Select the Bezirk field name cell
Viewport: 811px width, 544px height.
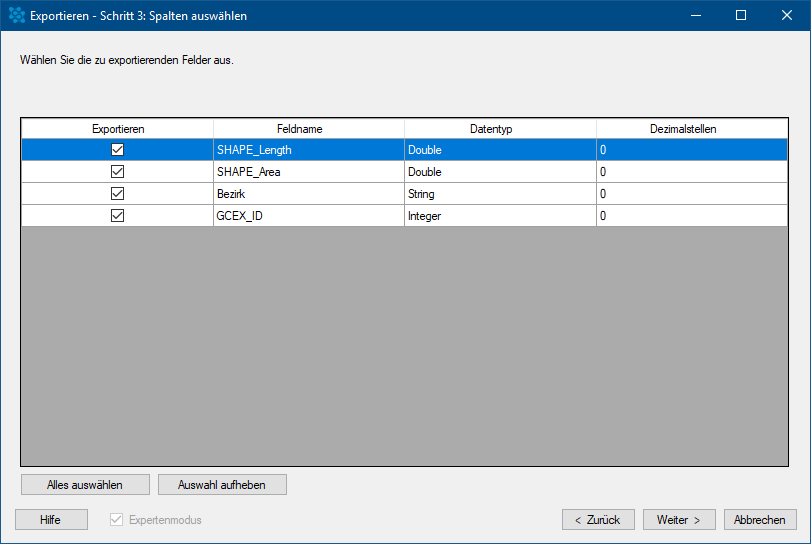coord(309,194)
